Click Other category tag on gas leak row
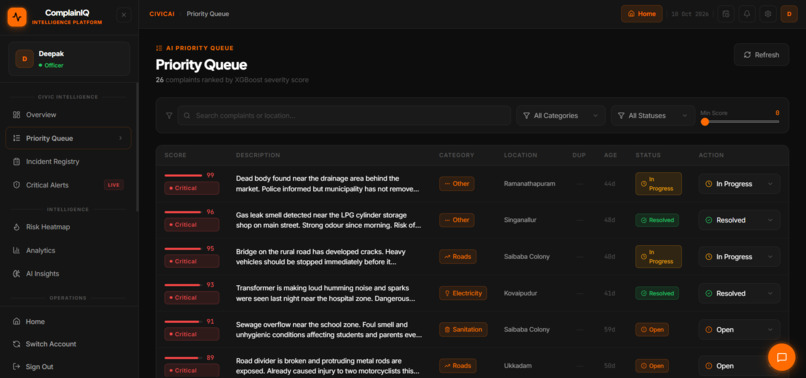The width and height of the screenshot is (806, 378). click(456, 220)
